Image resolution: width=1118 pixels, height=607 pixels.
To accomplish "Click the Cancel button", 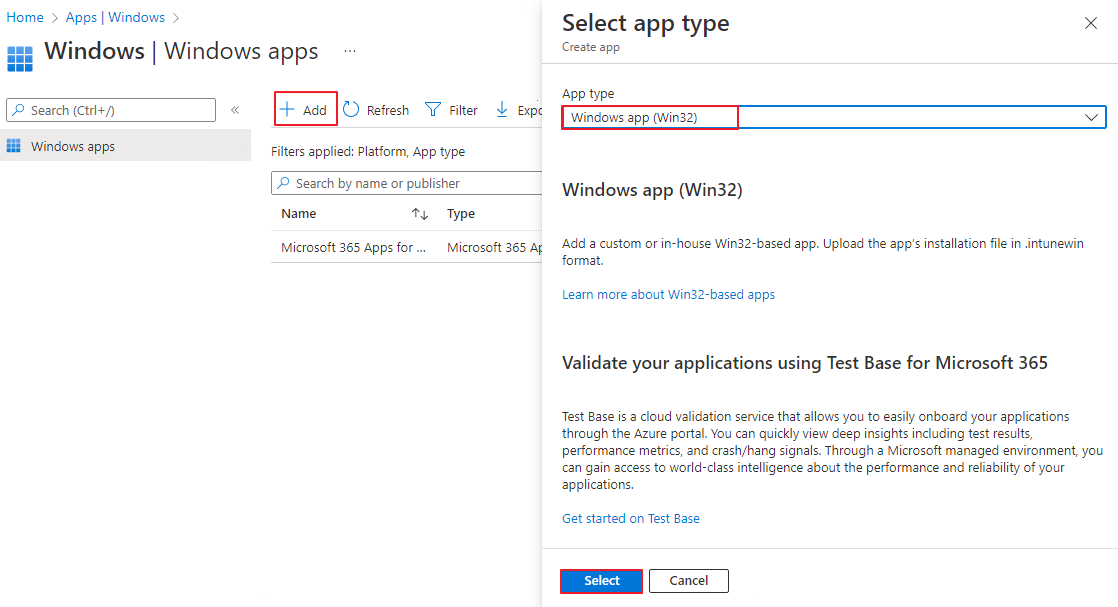I will (x=689, y=581).
